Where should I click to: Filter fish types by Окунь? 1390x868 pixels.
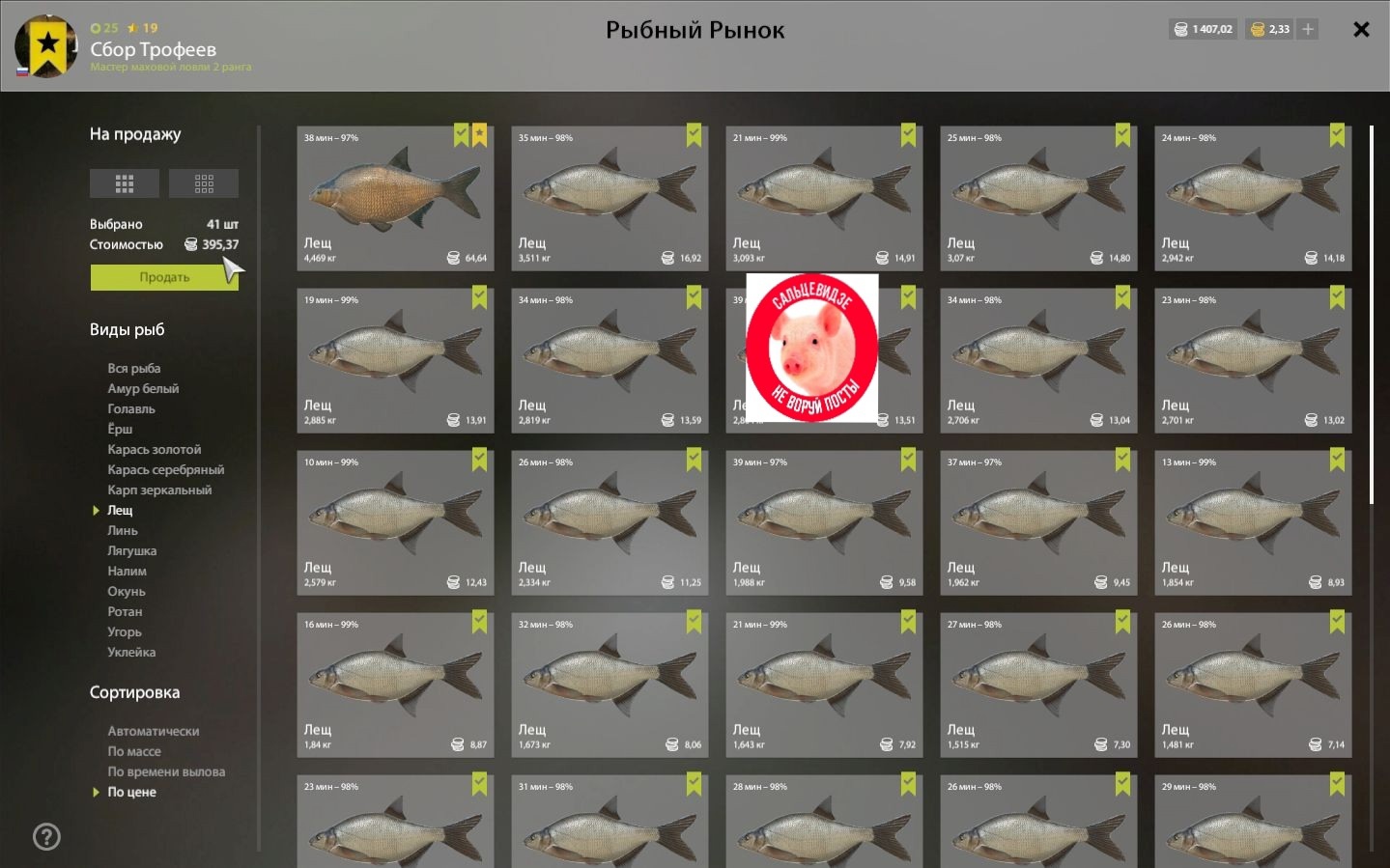pos(127,591)
